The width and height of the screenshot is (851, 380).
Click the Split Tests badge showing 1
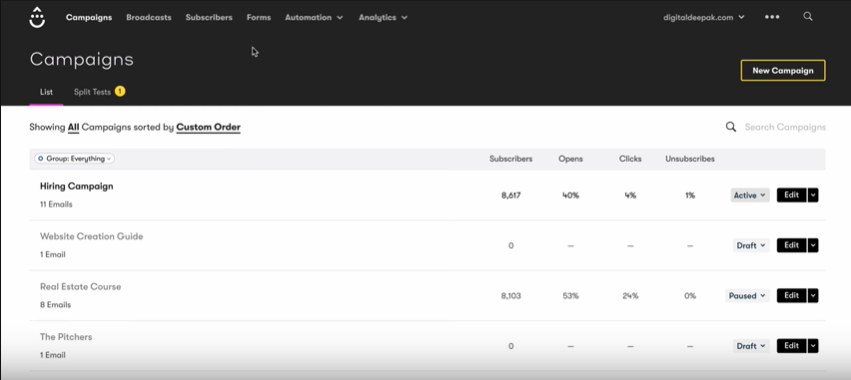(x=120, y=91)
